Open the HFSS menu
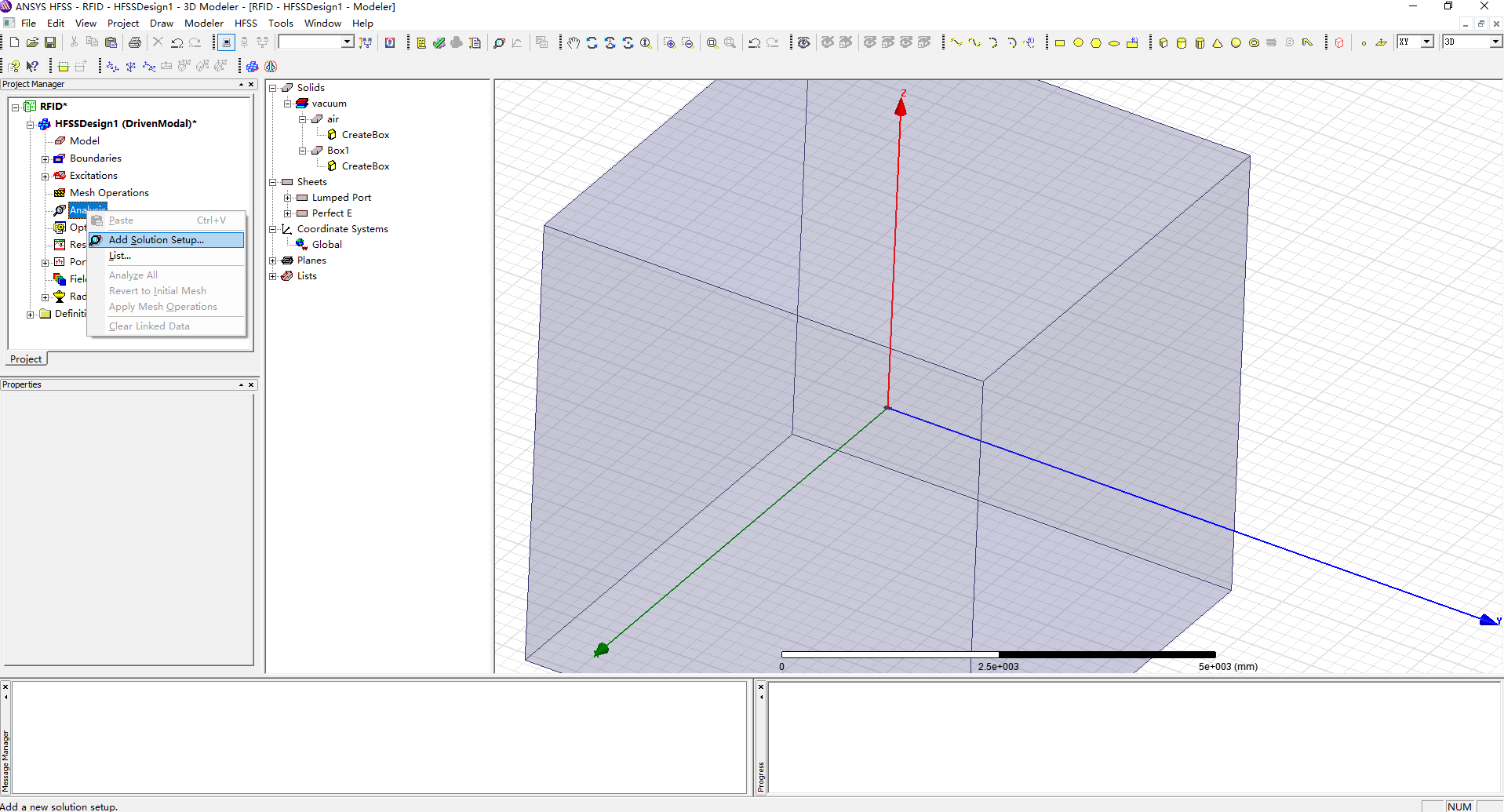The width and height of the screenshot is (1504, 812). click(246, 24)
